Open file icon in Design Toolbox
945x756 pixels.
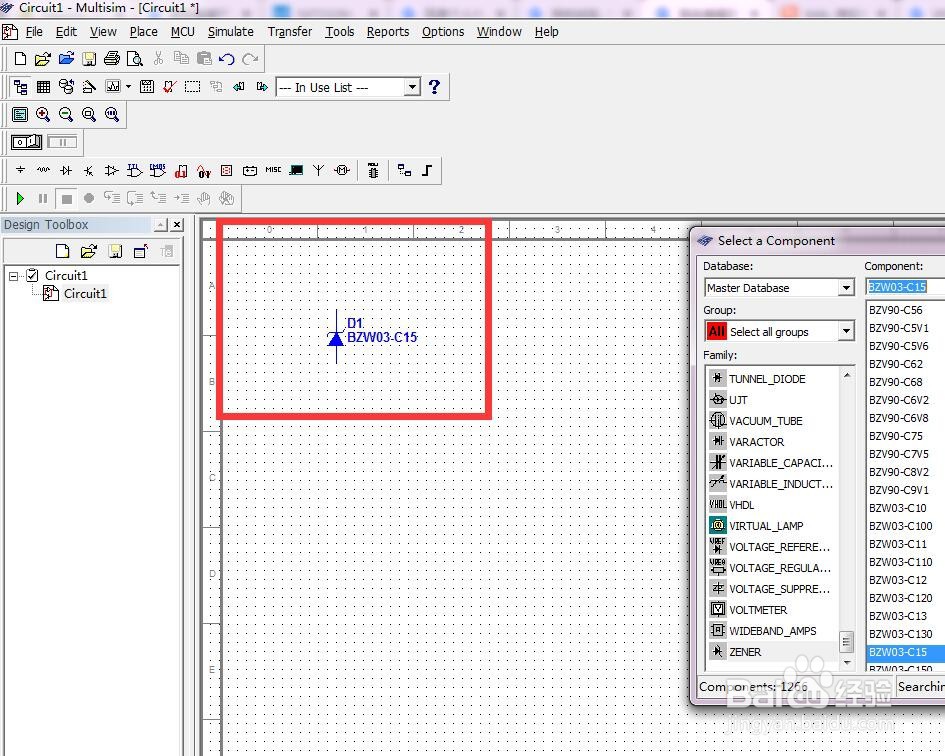click(89, 251)
